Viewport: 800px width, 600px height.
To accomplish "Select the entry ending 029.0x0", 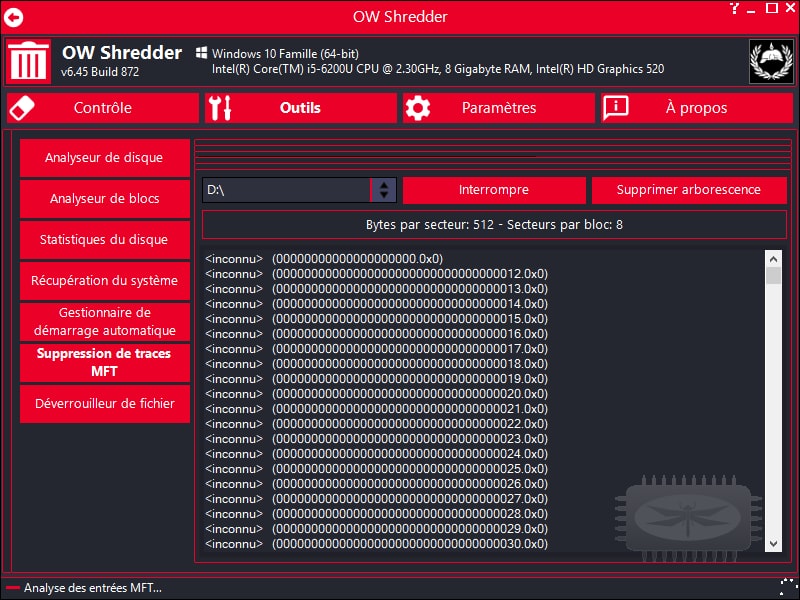I will pos(377,529).
